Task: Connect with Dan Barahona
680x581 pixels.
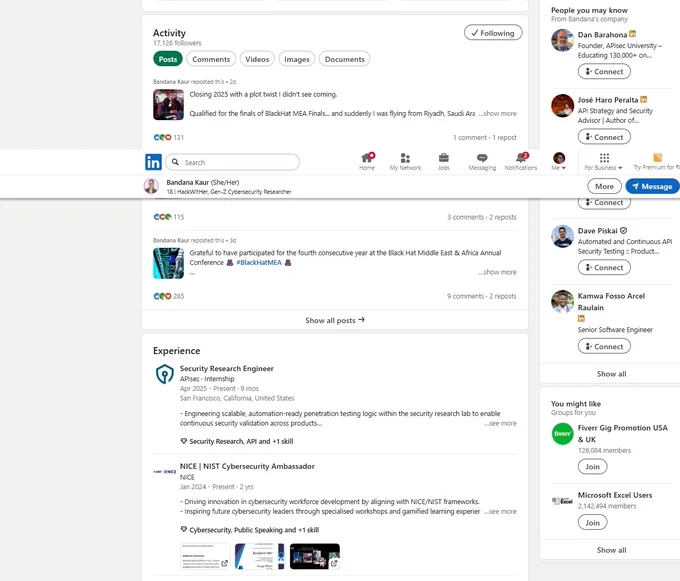Action: click(x=604, y=72)
